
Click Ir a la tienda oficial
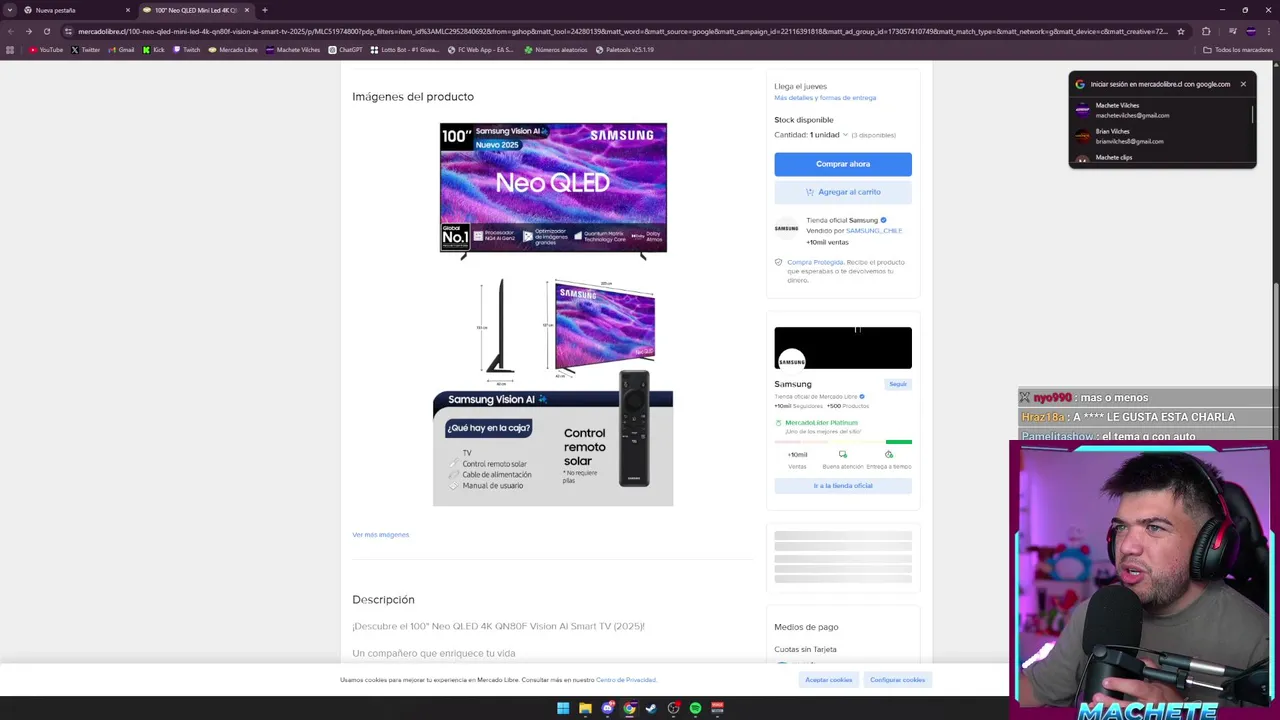(843, 486)
